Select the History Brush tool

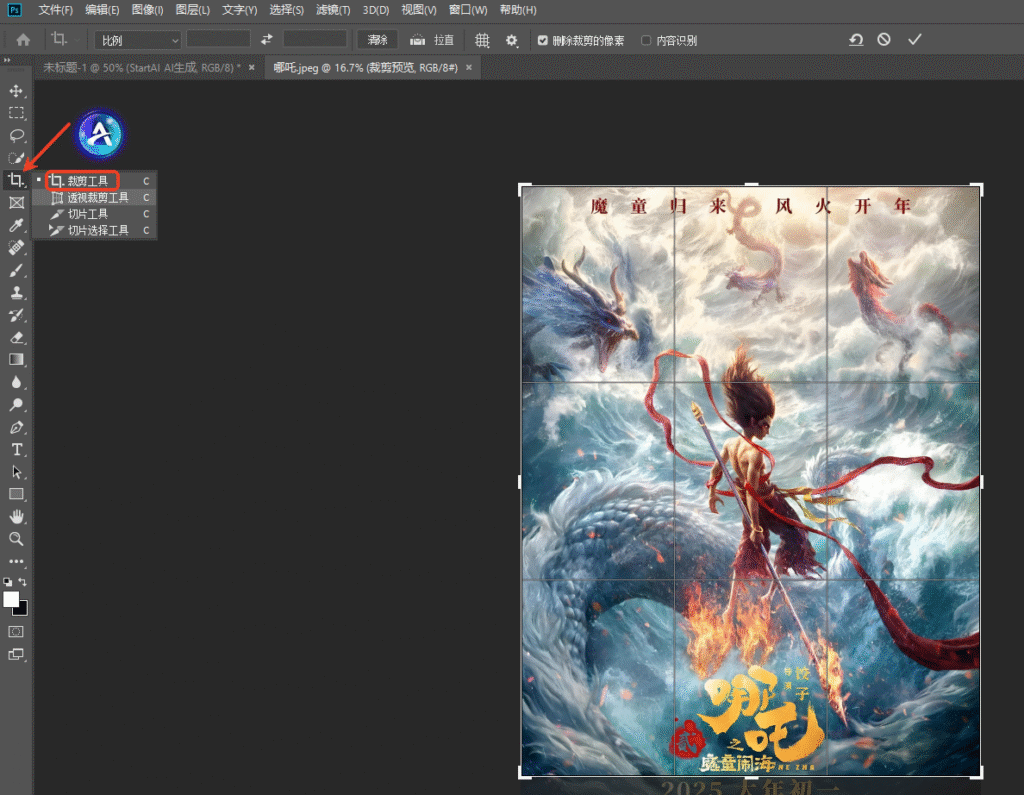tap(16, 315)
